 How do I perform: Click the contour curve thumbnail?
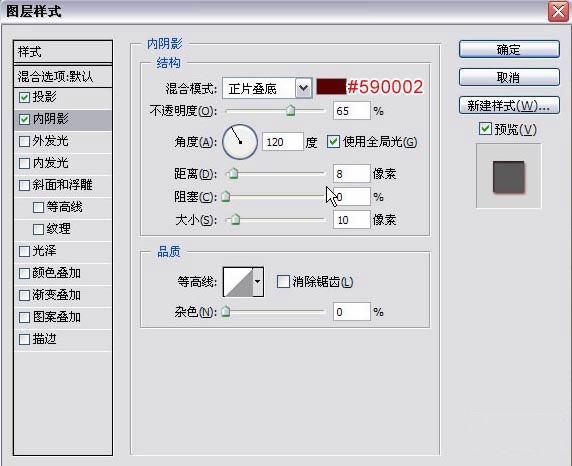click(x=238, y=281)
